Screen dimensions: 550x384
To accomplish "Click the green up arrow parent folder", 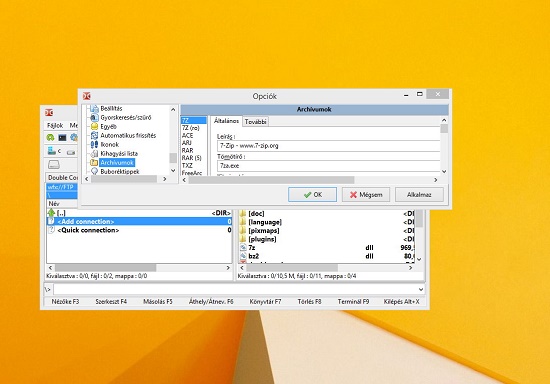I will coord(52,213).
